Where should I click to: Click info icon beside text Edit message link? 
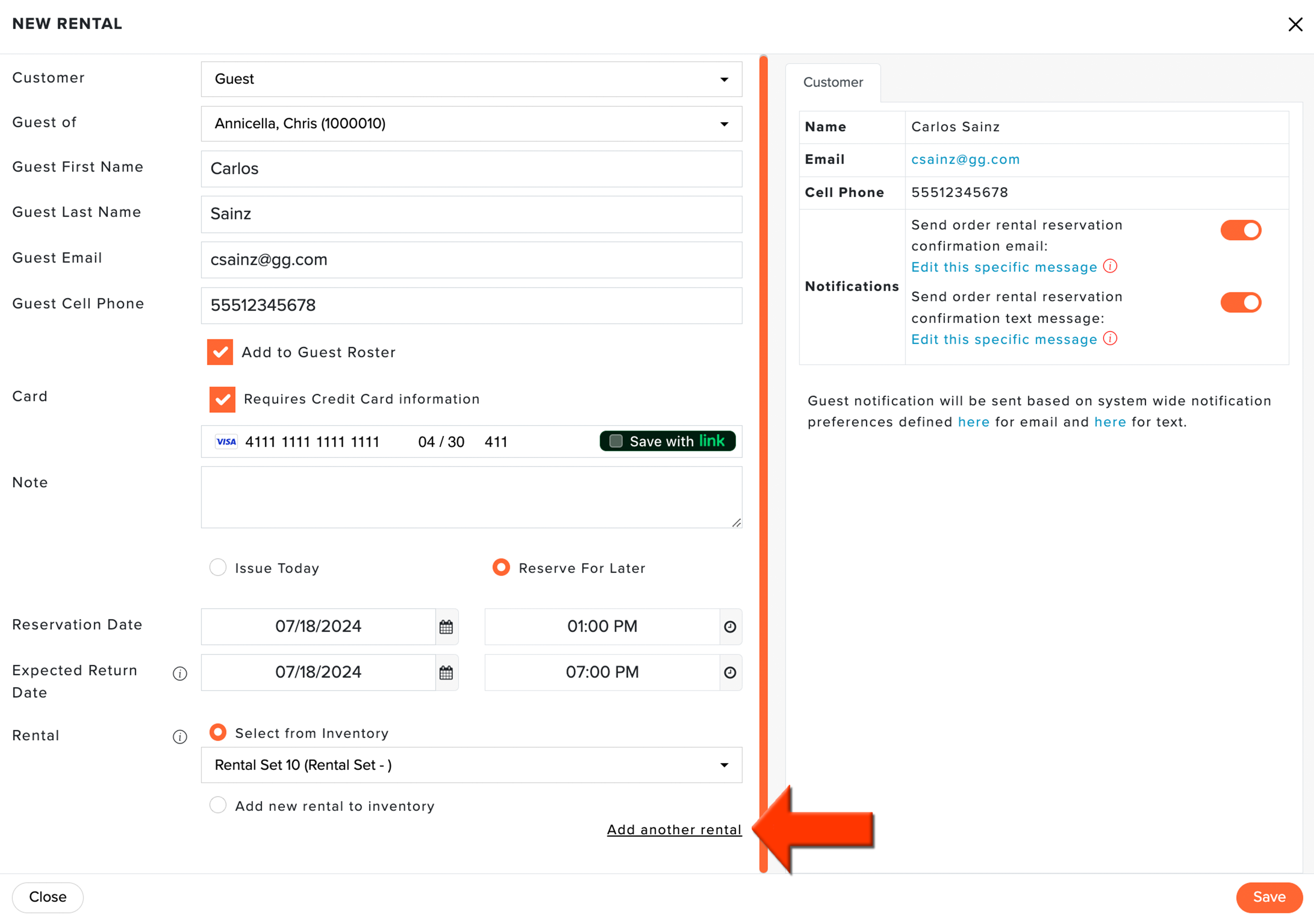tap(1110, 338)
